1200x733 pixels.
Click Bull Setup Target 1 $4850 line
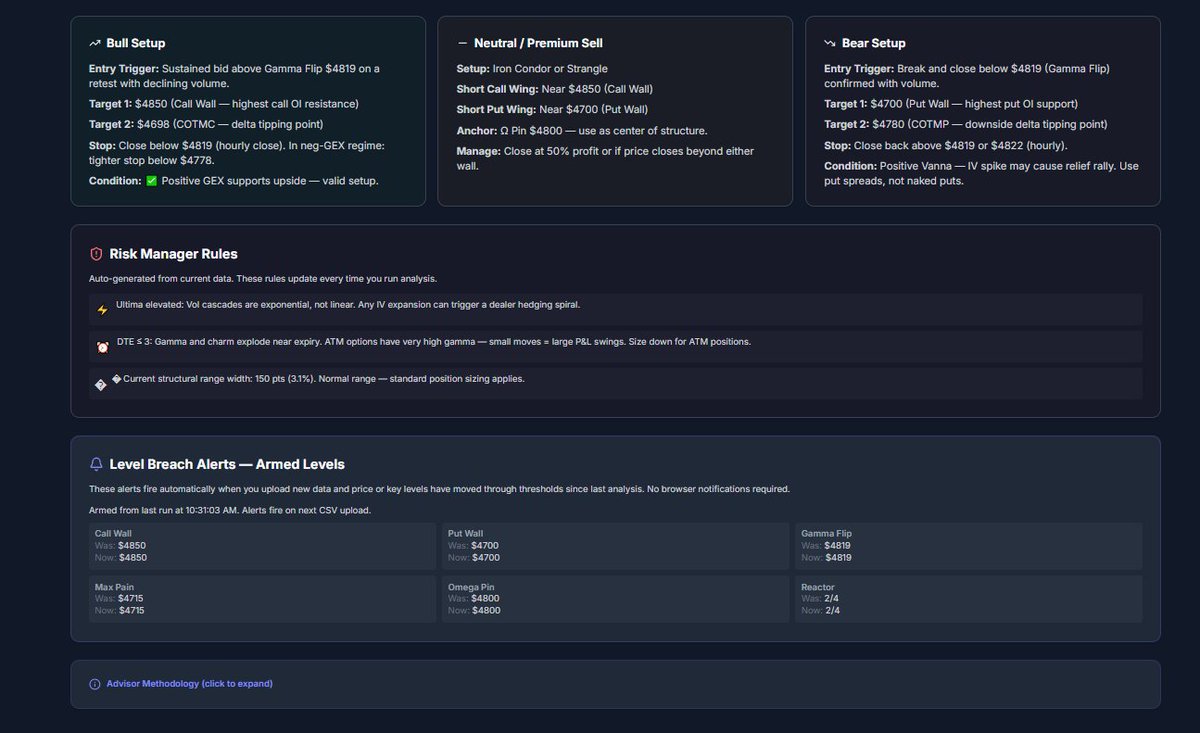[x=224, y=104]
